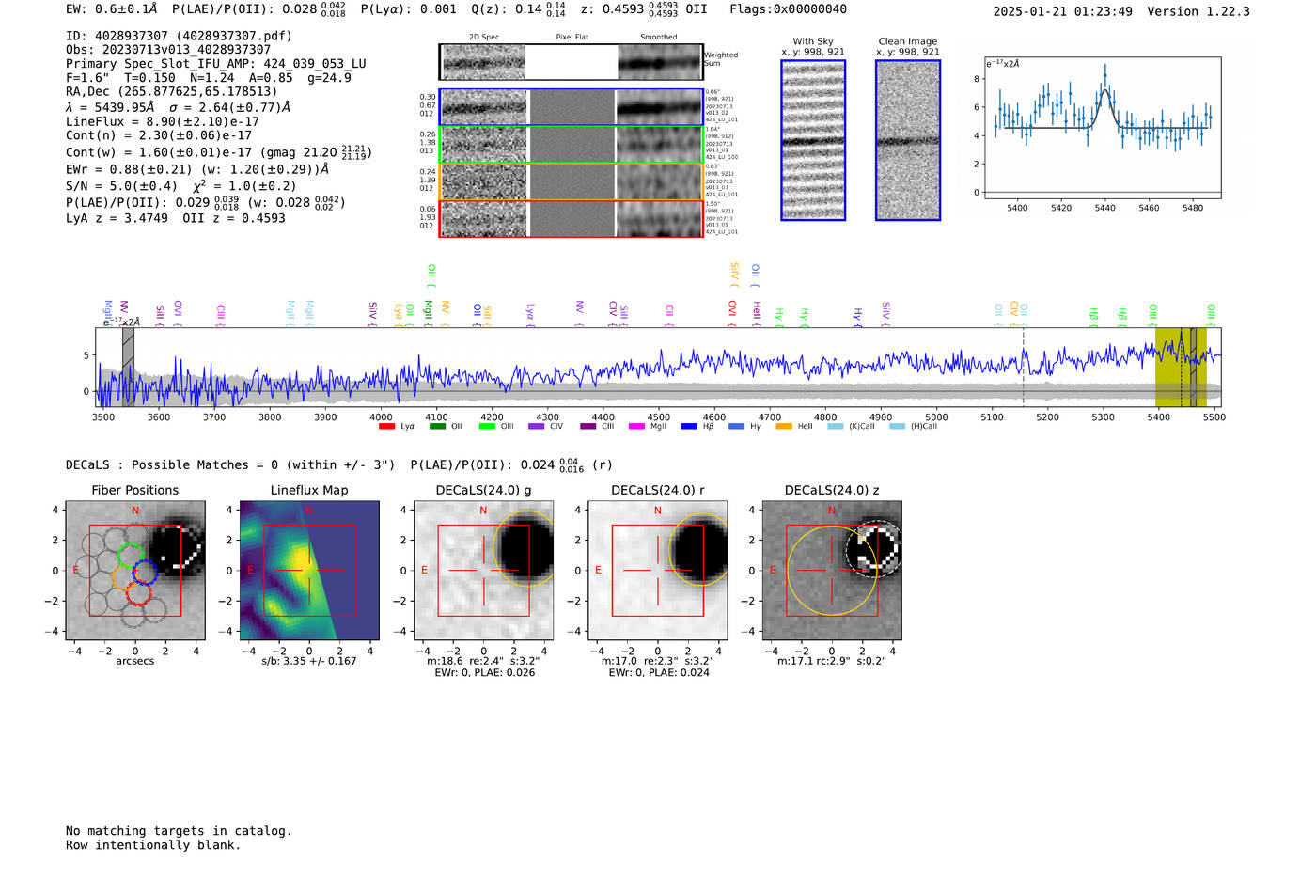Click the LineFlux = 8.90(±2.10)e-17 text
This screenshot has height=896, width=1316.
163,121
